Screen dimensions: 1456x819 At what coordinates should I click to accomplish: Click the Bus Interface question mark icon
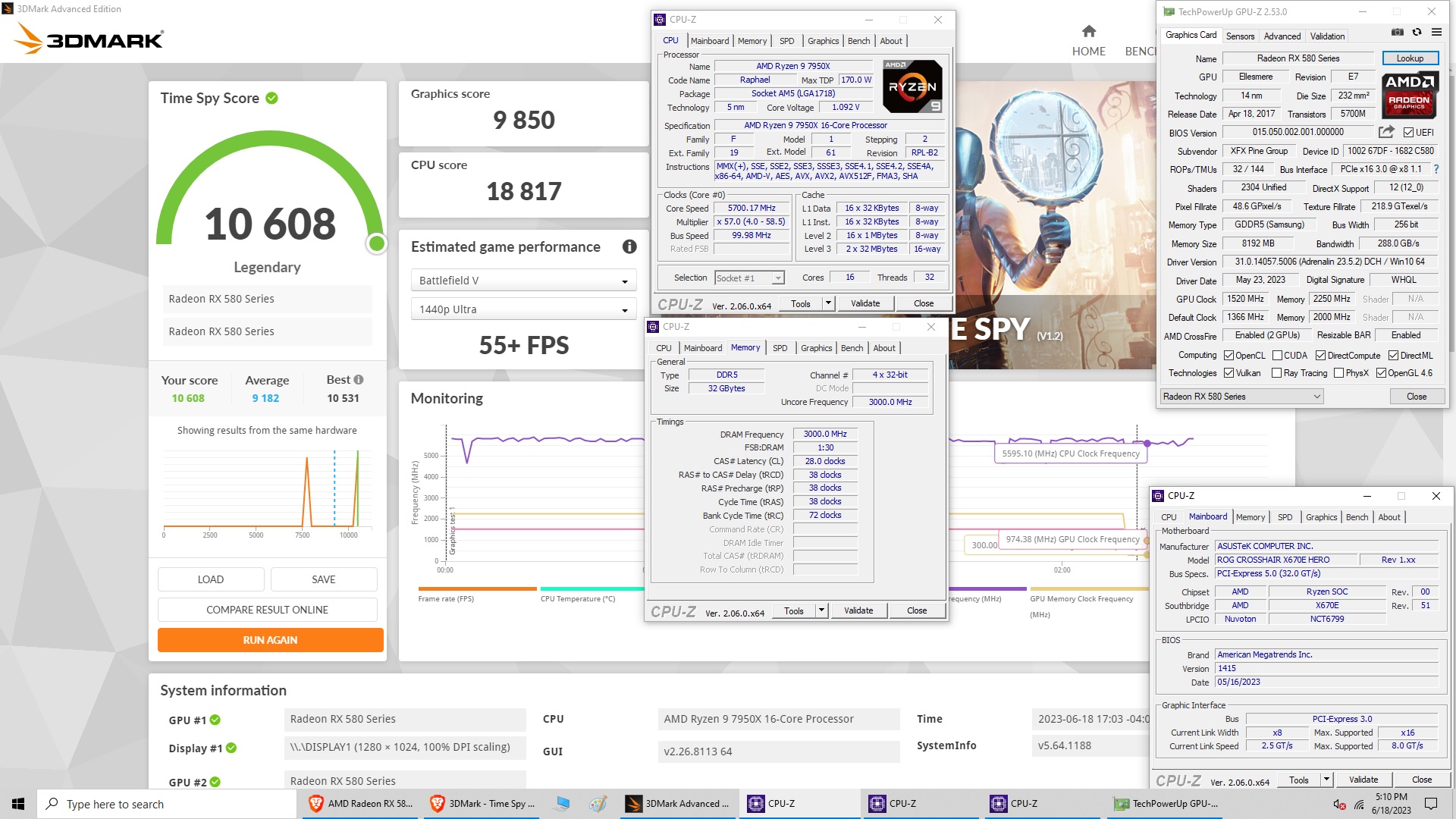coord(1436,169)
